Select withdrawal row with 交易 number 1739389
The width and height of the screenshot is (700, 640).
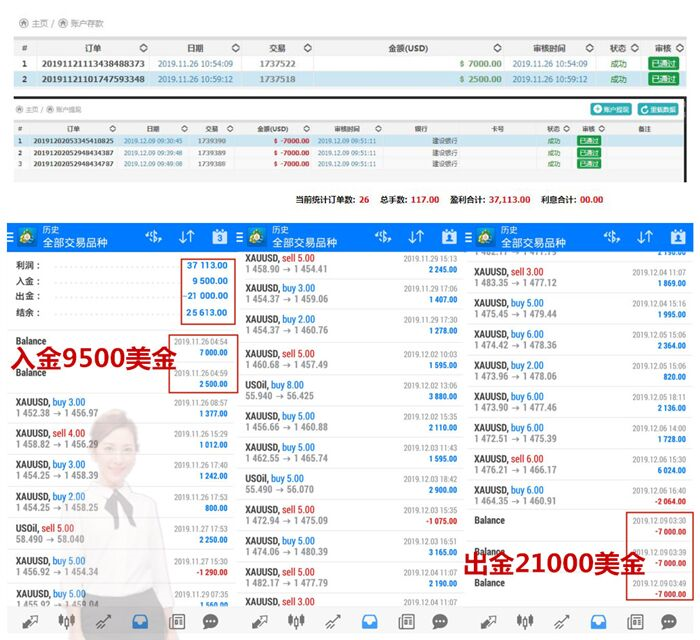click(x=349, y=153)
